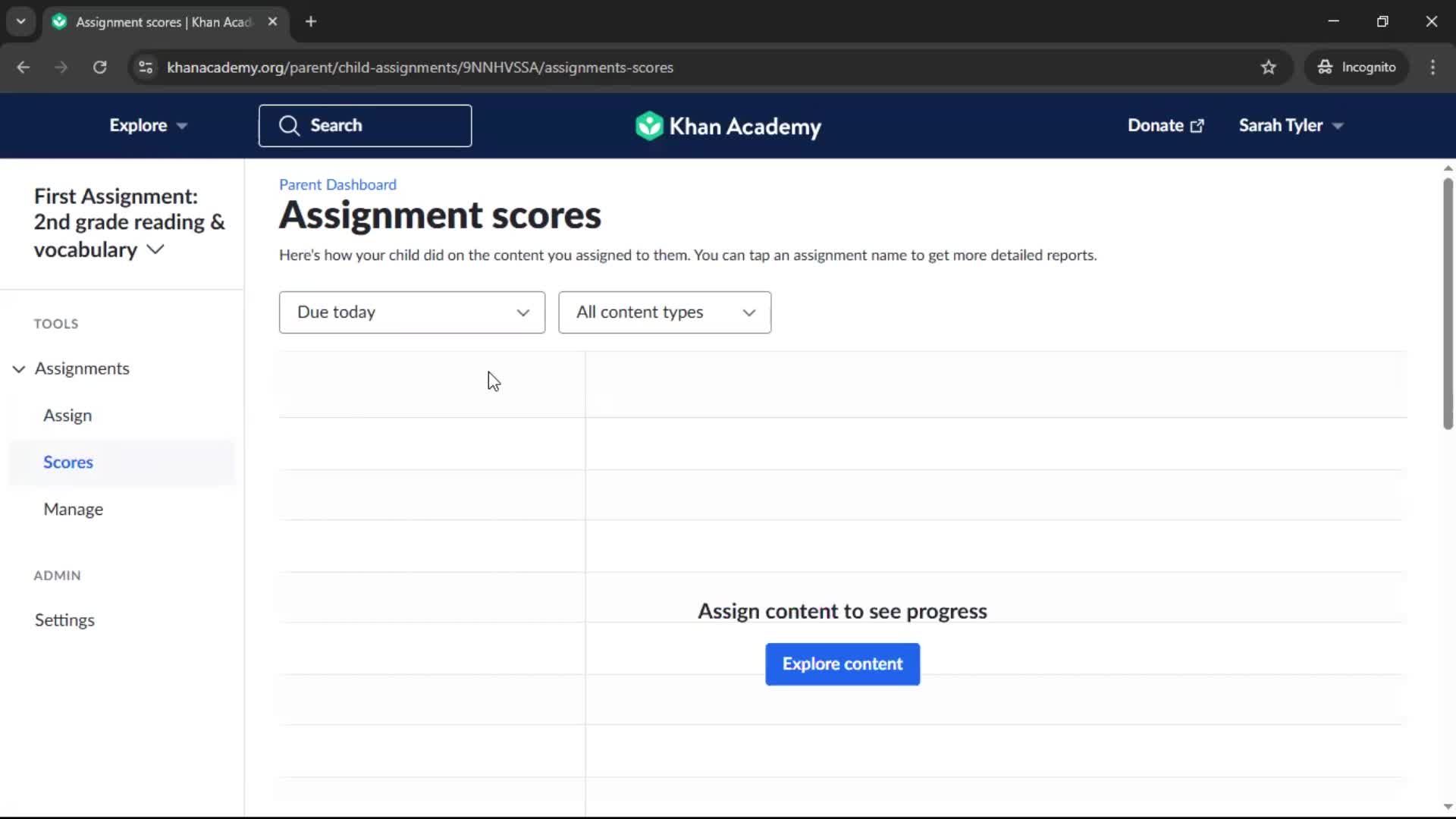Image resolution: width=1456 pixels, height=819 pixels.
Task: Click the Incognito indicator
Action: click(1357, 67)
